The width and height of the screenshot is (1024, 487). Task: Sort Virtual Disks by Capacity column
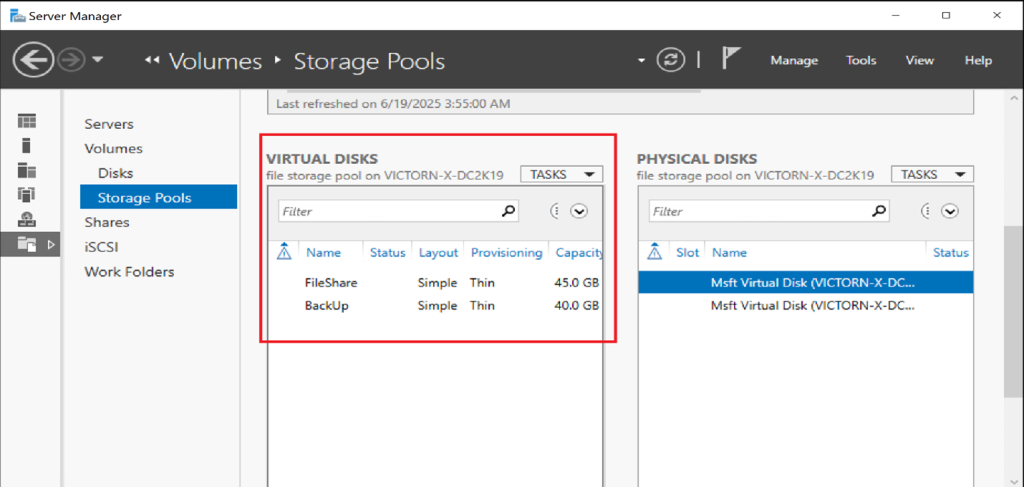(x=578, y=253)
